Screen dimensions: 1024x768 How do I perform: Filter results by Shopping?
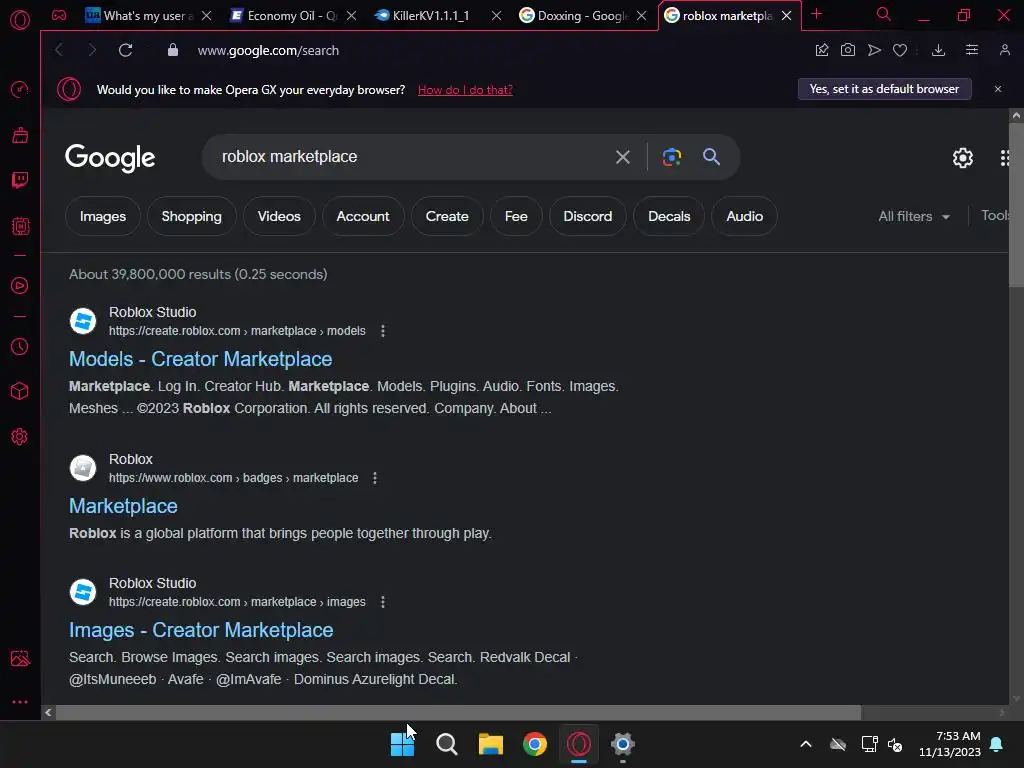tap(191, 216)
